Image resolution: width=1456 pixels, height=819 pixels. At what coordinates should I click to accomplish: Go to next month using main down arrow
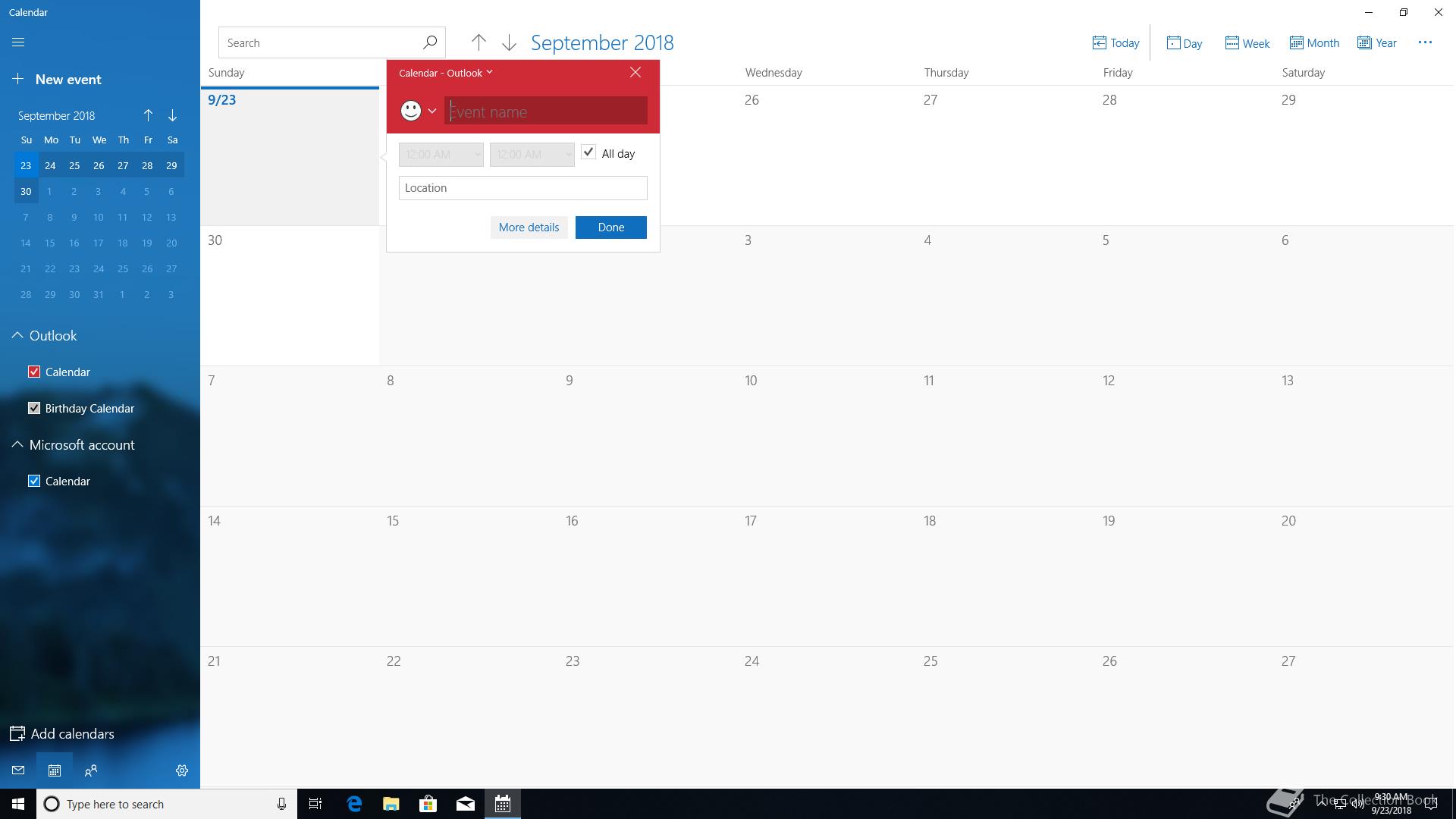[509, 42]
